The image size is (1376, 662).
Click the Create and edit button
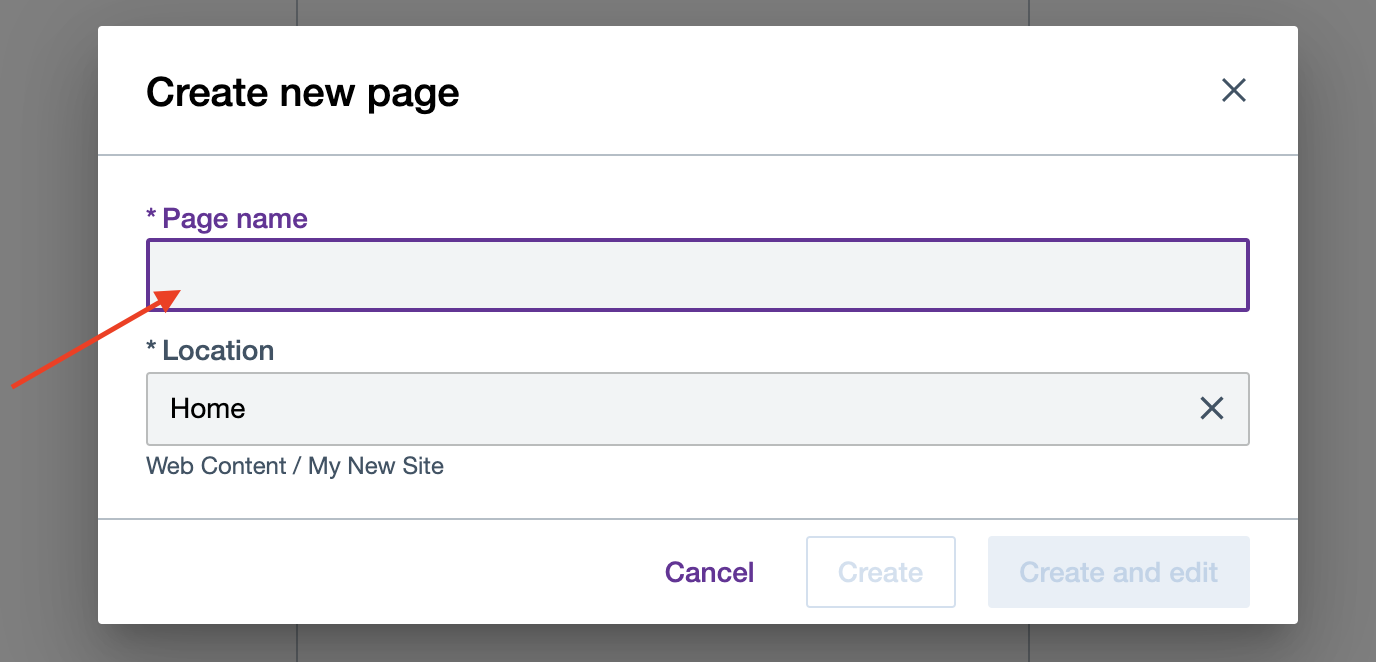(x=1117, y=571)
